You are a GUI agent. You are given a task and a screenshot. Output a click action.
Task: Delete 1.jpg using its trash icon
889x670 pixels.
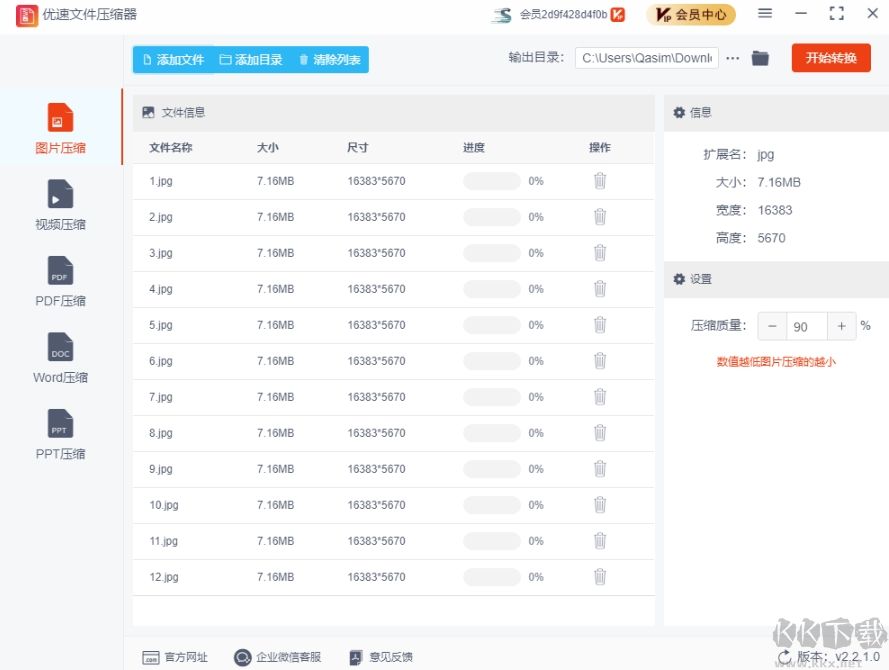(x=599, y=180)
